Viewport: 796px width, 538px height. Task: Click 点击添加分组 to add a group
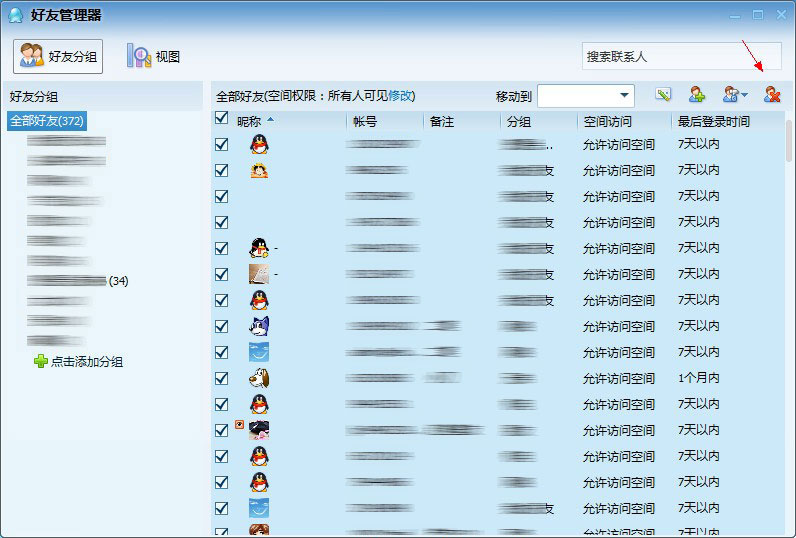tap(87, 362)
